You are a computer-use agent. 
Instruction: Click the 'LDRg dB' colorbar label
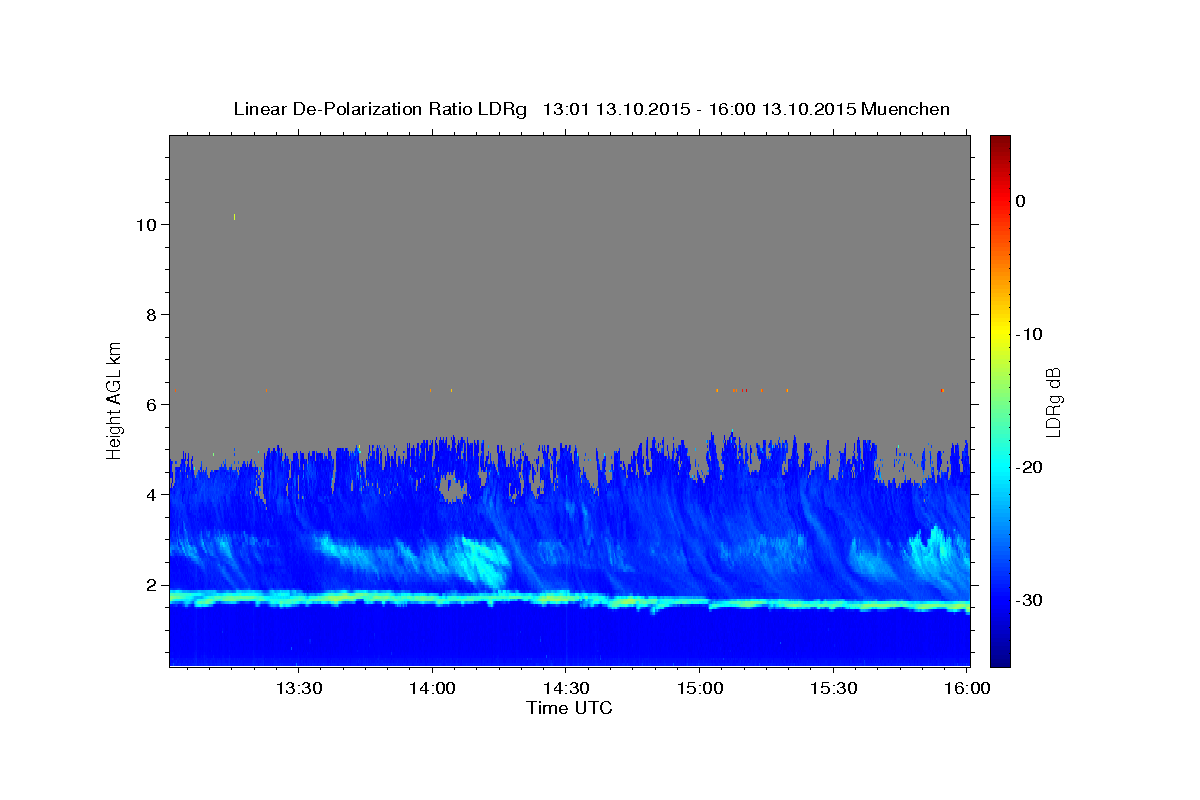tap(1053, 401)
